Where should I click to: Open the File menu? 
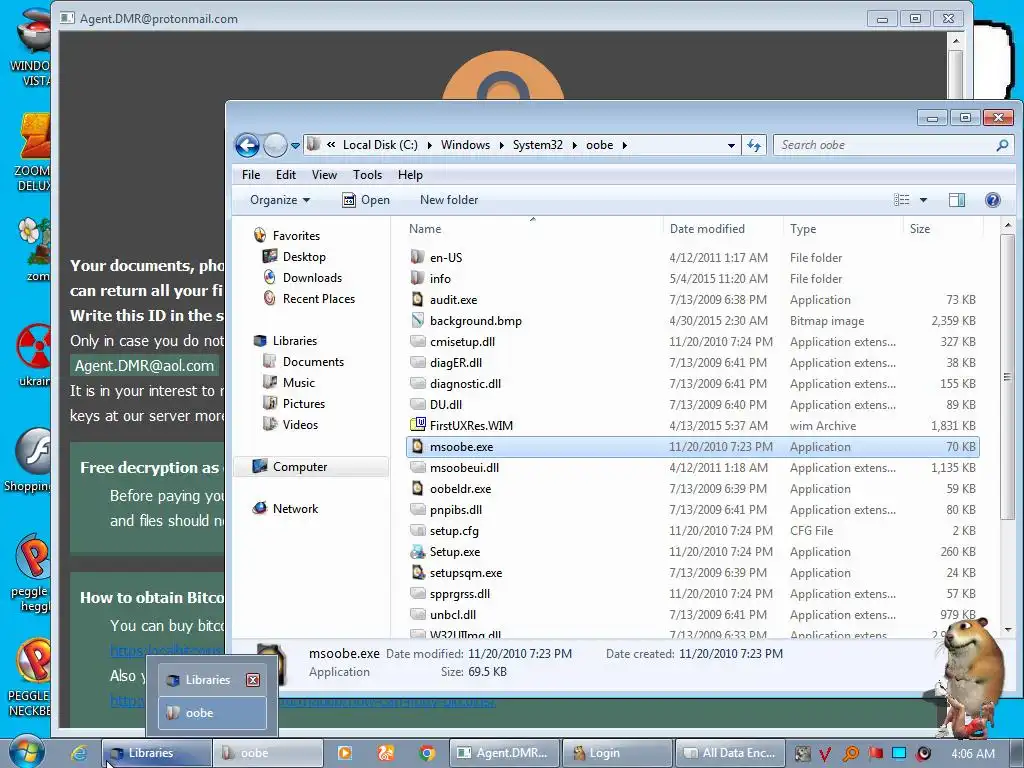click(x=251, y=175)
